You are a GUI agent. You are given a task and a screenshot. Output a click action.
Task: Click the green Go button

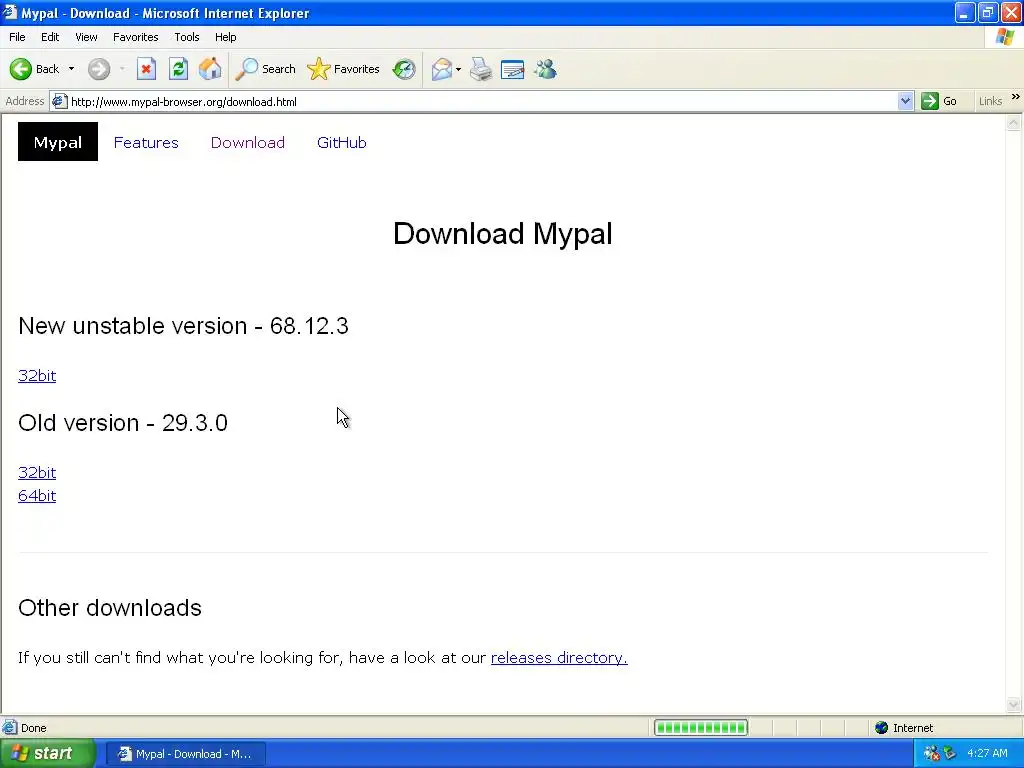click(939, 101)
